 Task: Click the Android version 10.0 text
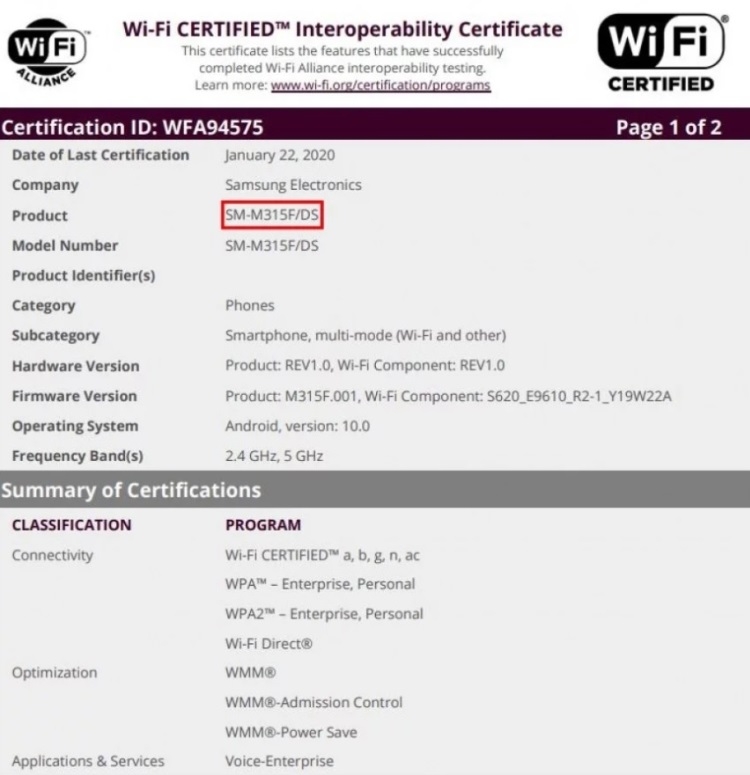297,426
